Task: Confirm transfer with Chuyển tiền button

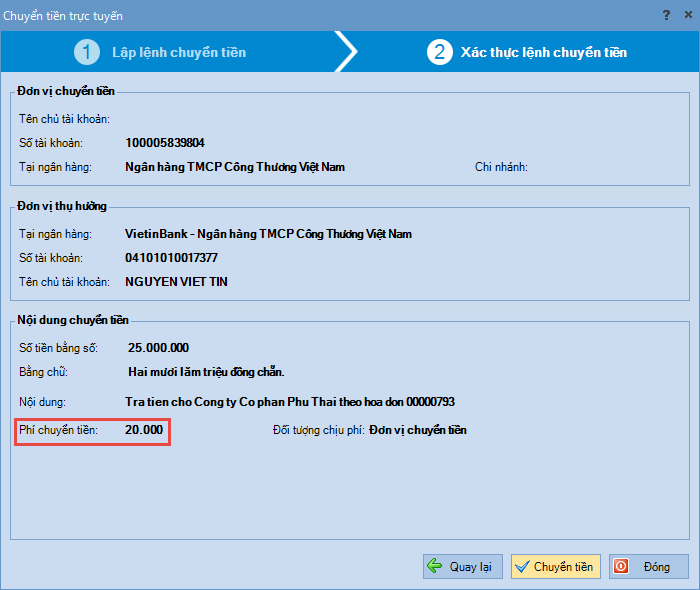Action: [555, 567]
